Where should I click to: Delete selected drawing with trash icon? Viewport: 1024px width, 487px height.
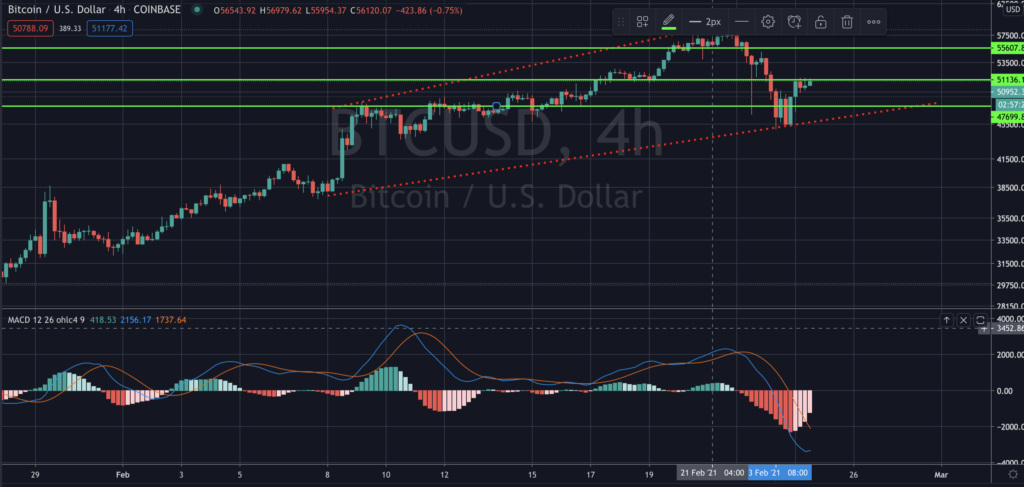(847, 22)
